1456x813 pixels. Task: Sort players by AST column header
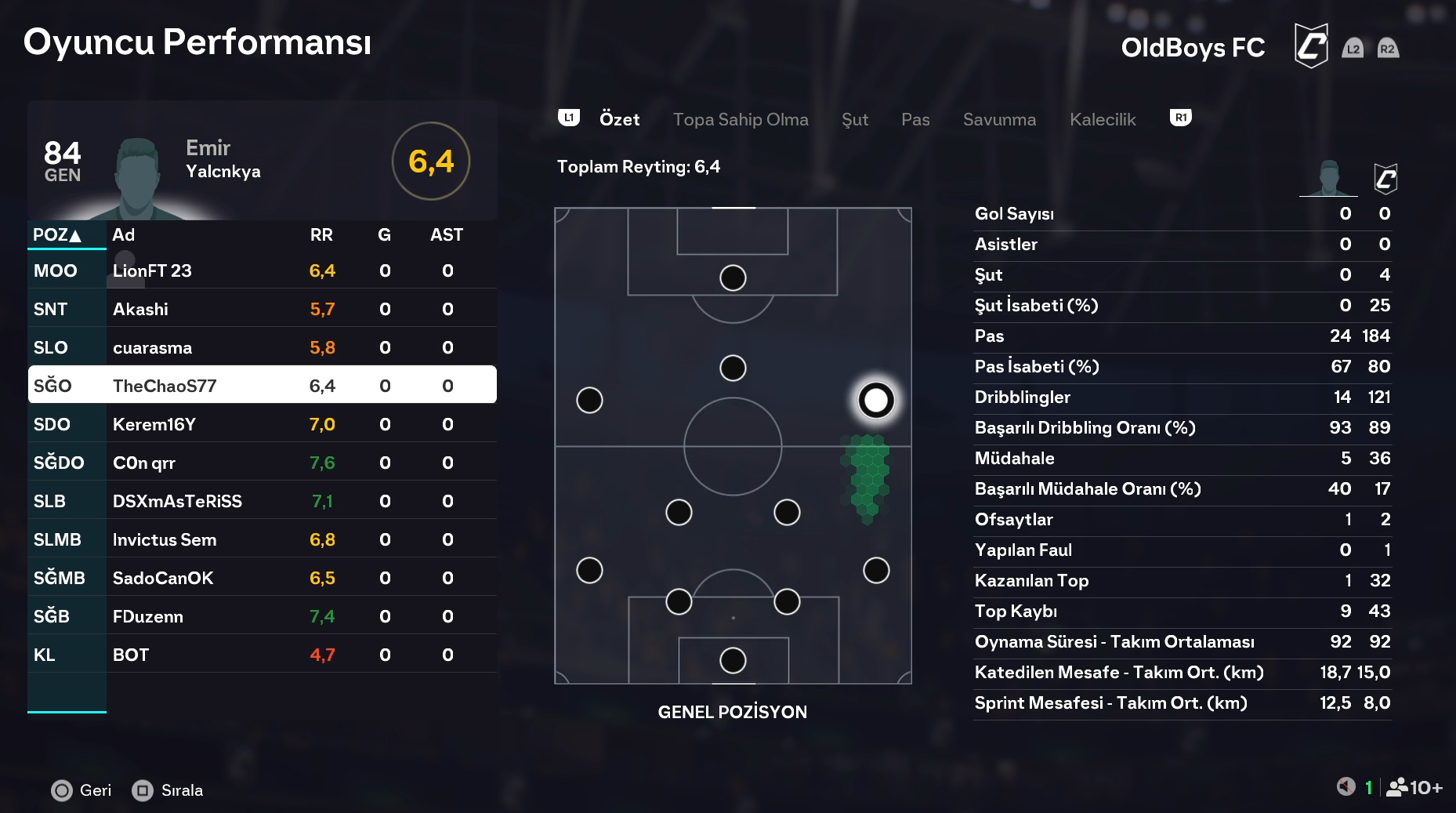point(446,235)
